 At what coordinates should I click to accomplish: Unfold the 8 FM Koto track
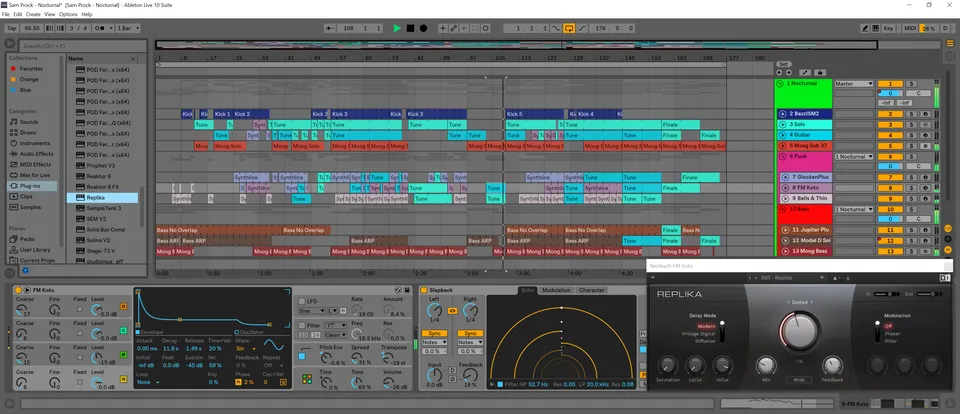coord(785,188)
